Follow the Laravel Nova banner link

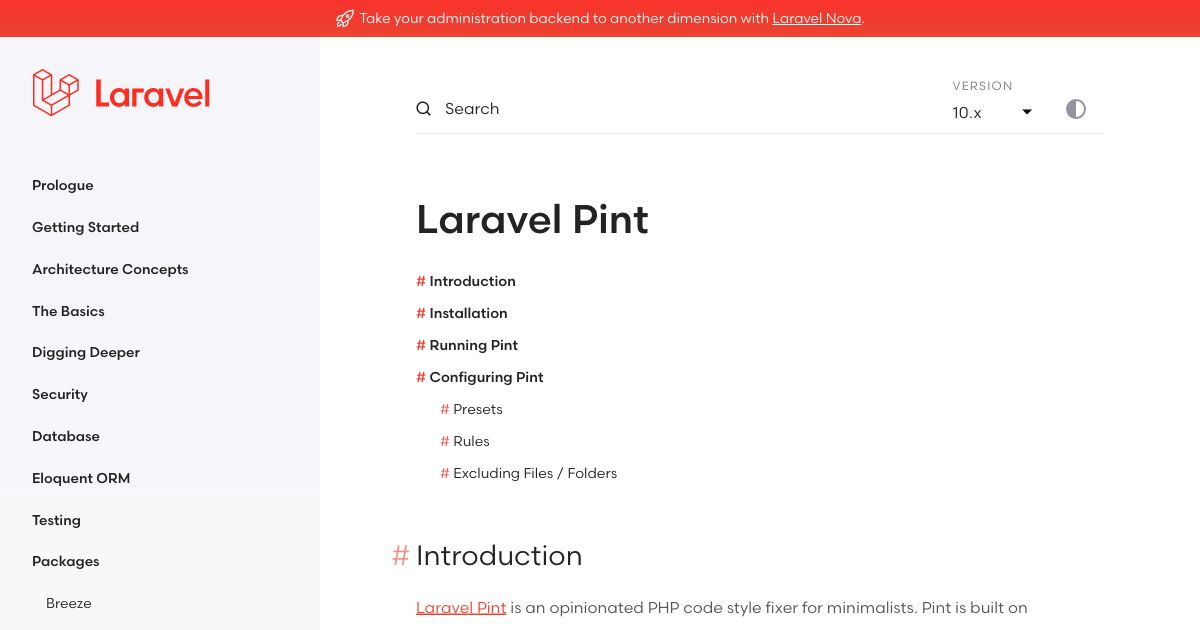(x=816, y=18)
